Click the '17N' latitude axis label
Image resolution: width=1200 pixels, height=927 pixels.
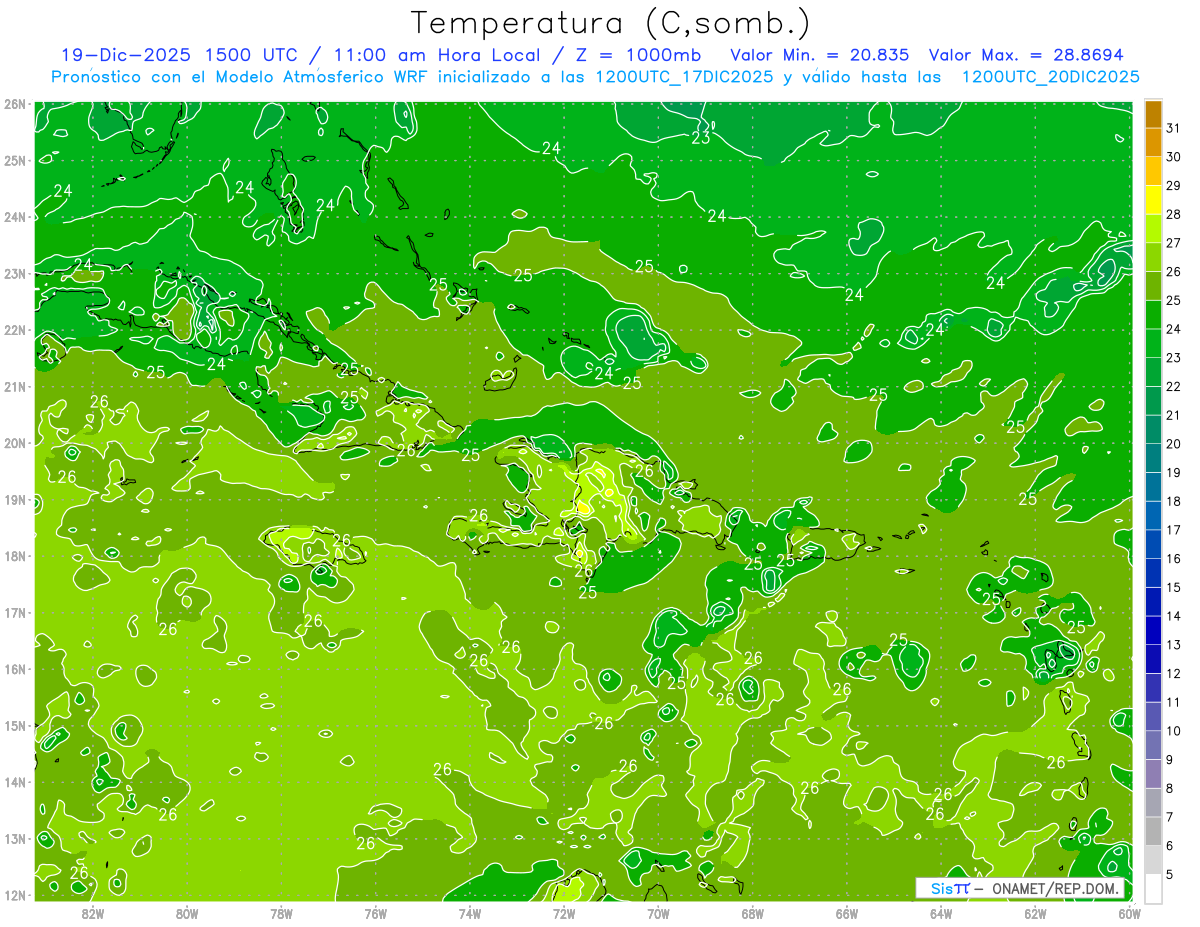15,613
